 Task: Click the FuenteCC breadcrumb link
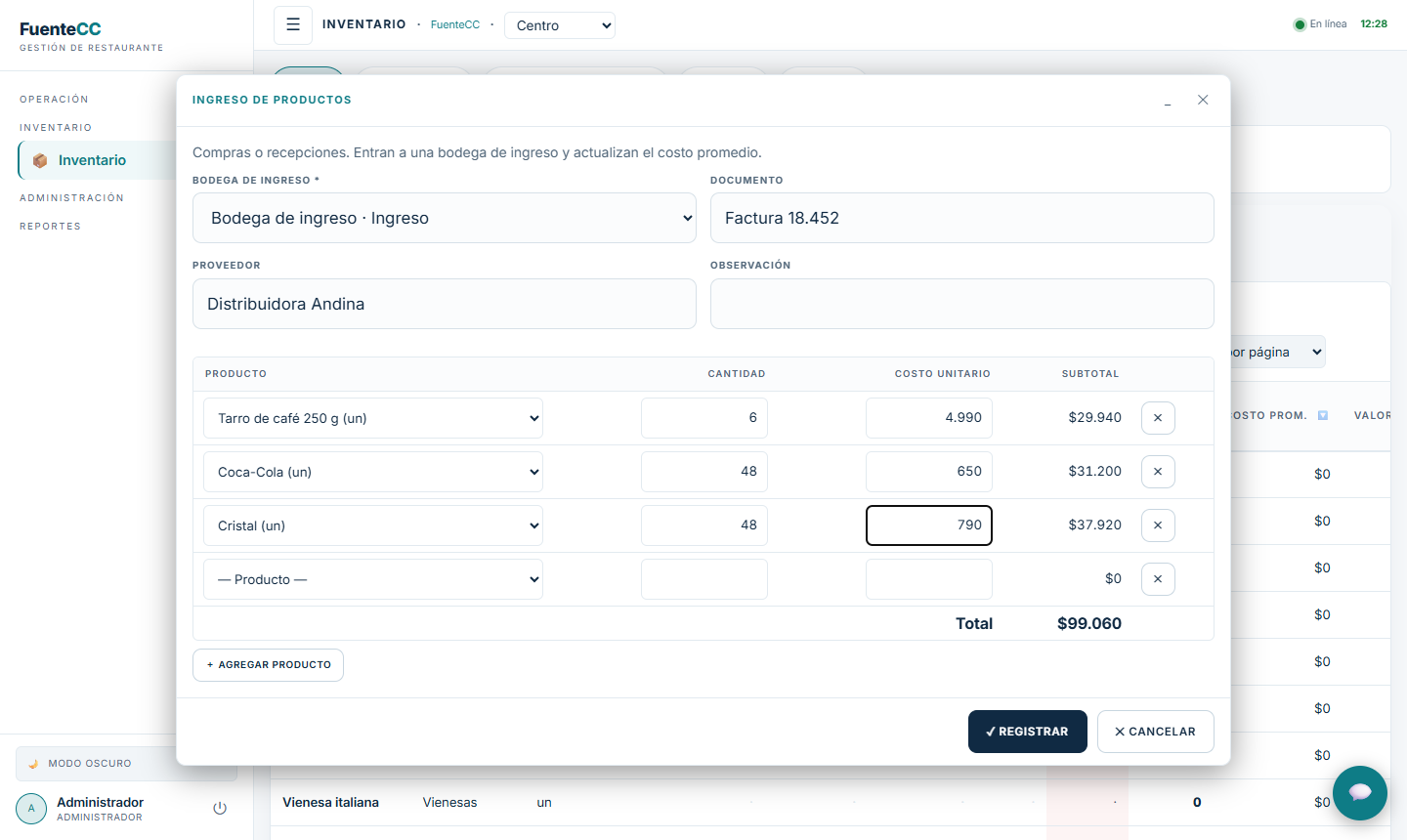[x=455, y=25]
